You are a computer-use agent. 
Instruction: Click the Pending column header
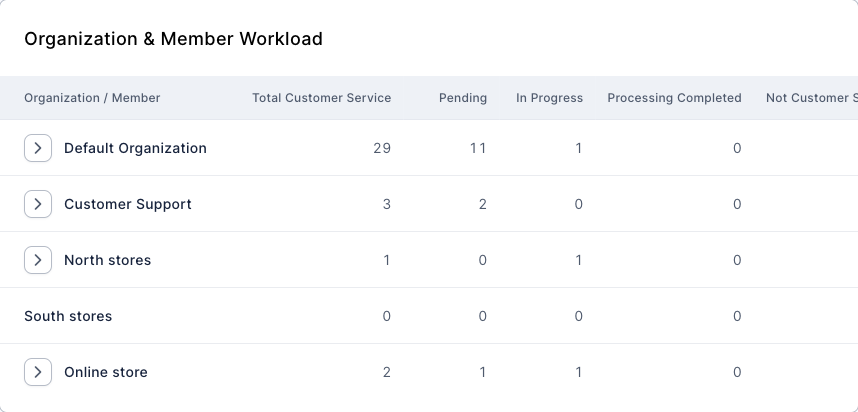[x=462, y=98]
